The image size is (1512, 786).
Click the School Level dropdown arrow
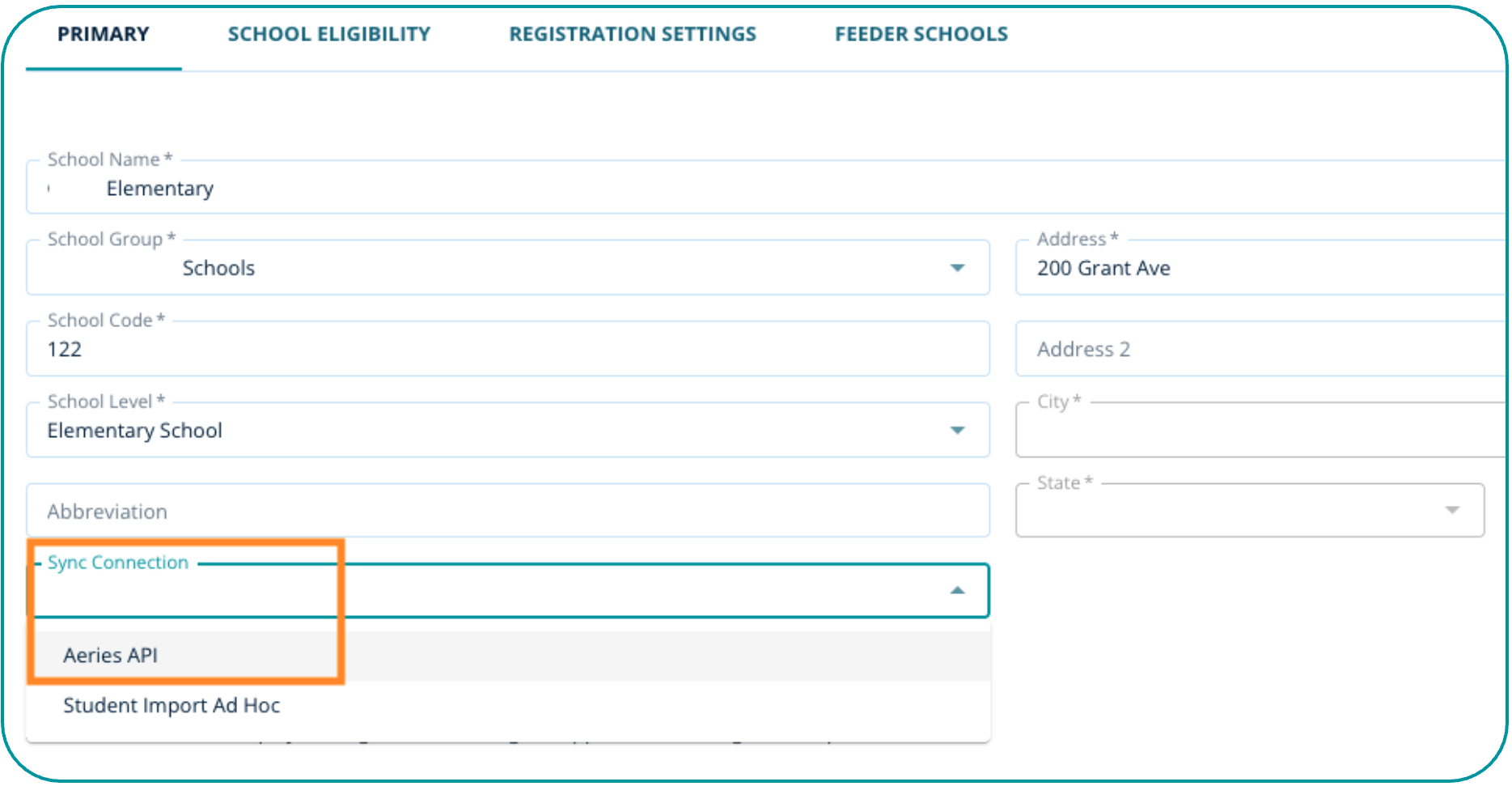(957, 430)
